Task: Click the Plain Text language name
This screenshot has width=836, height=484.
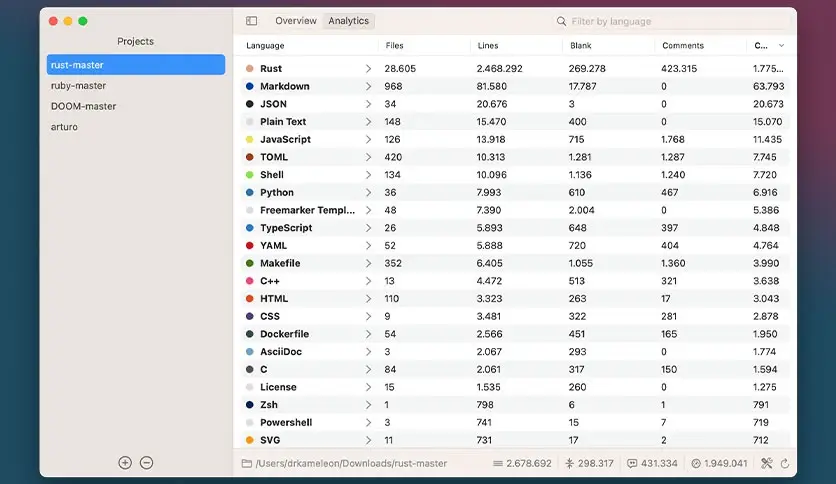Action: 283,122
